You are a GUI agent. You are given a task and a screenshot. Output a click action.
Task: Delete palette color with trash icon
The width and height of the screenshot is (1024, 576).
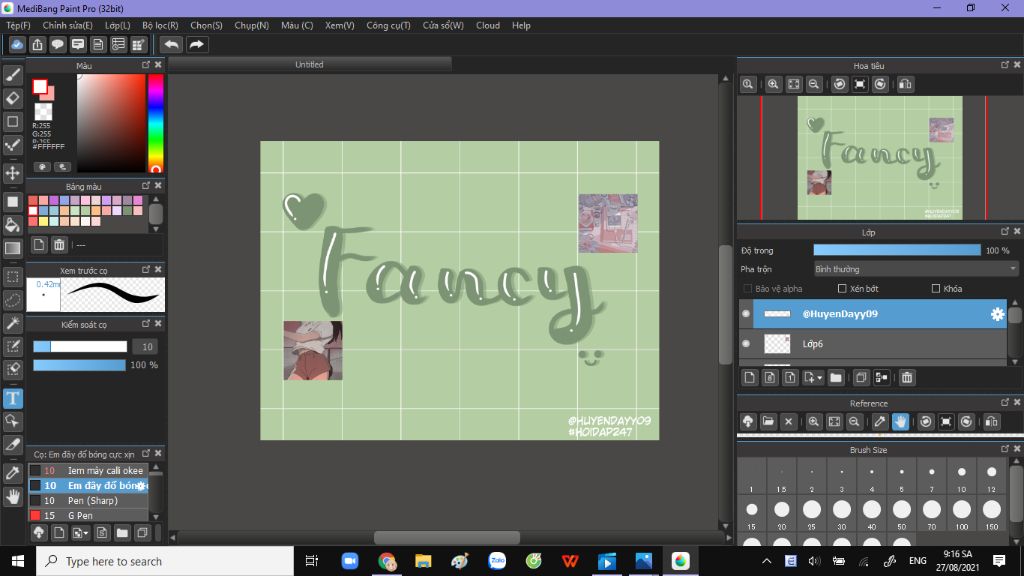click(x=59, y=245)
